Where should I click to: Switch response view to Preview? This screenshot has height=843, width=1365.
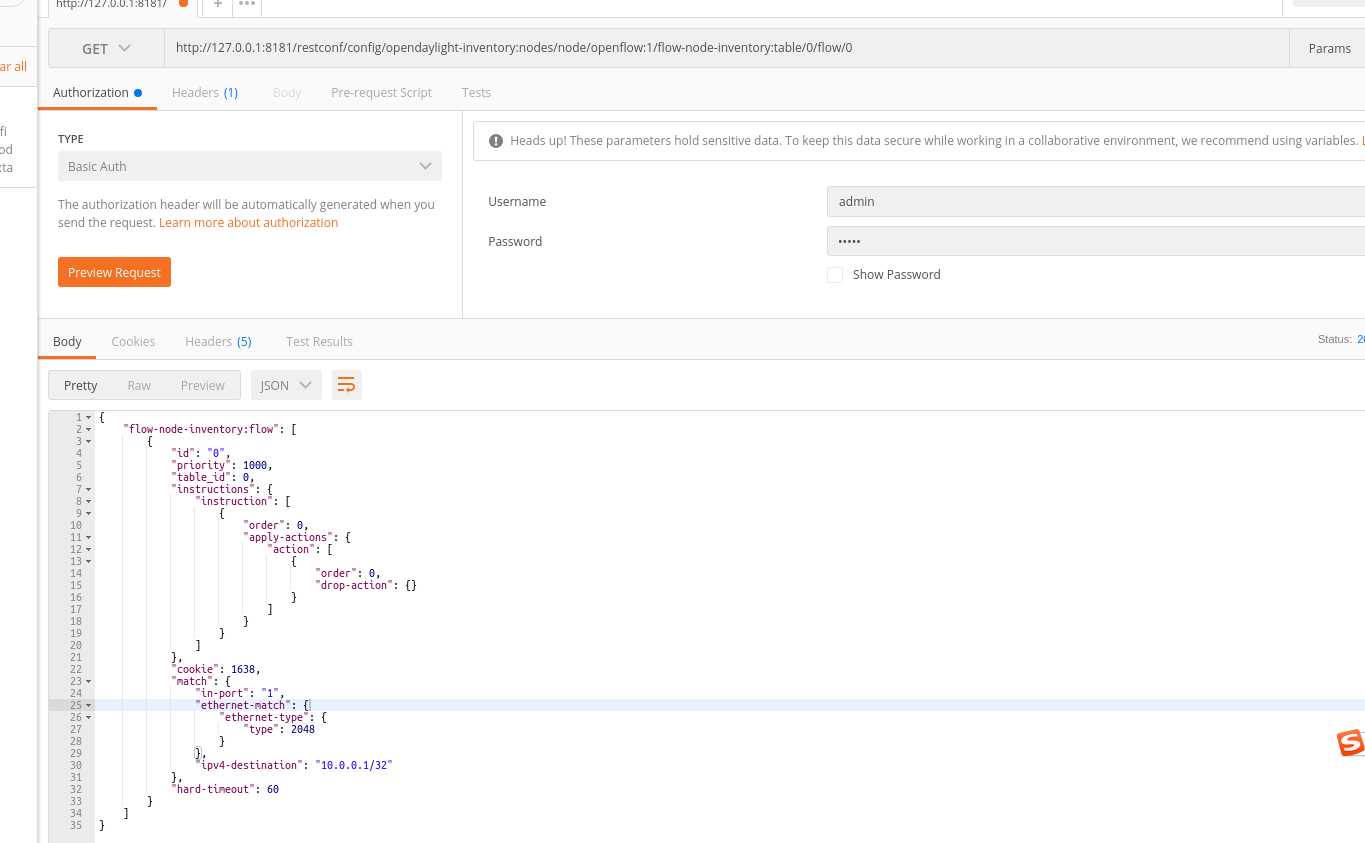(x=203, y=385)
